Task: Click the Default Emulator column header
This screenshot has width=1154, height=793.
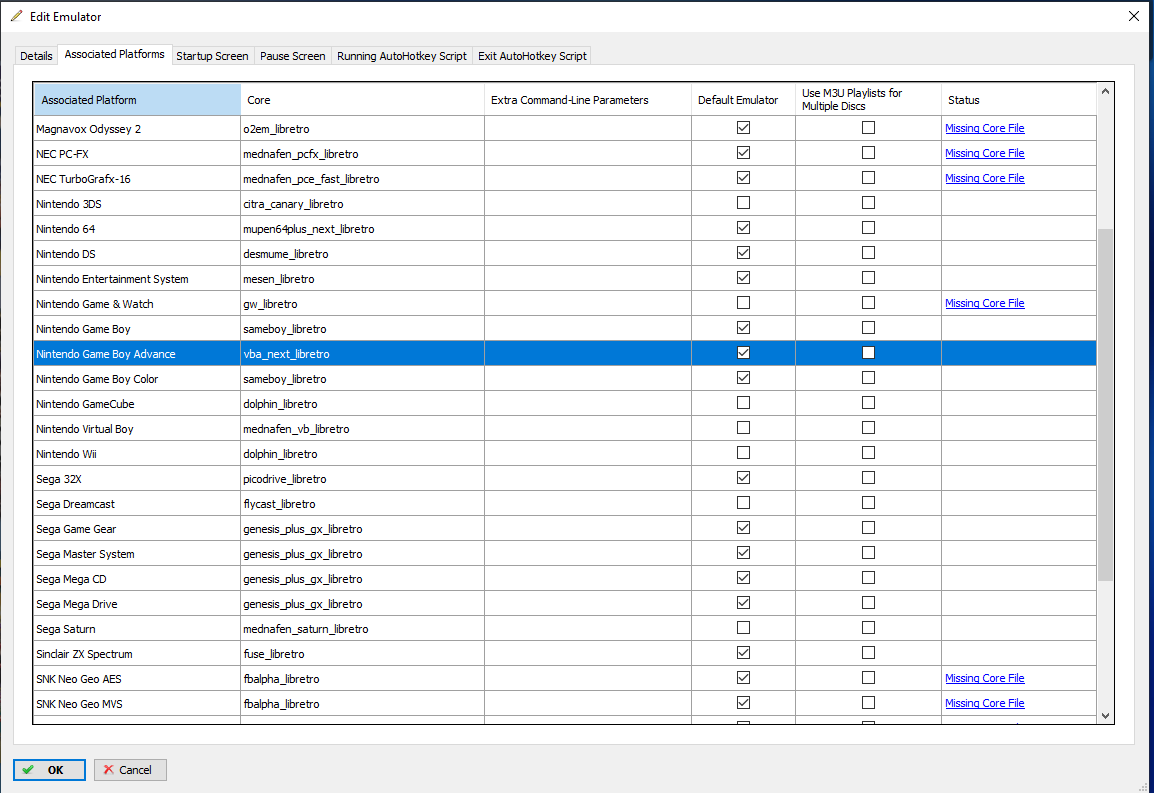Action: 743,100
